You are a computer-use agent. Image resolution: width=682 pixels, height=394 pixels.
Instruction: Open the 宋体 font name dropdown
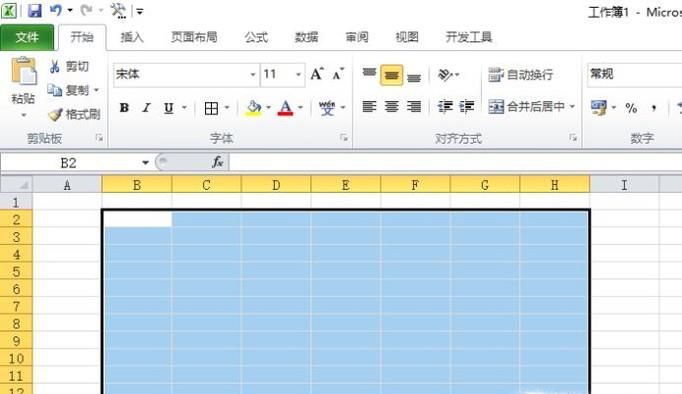tap(253, 74)
